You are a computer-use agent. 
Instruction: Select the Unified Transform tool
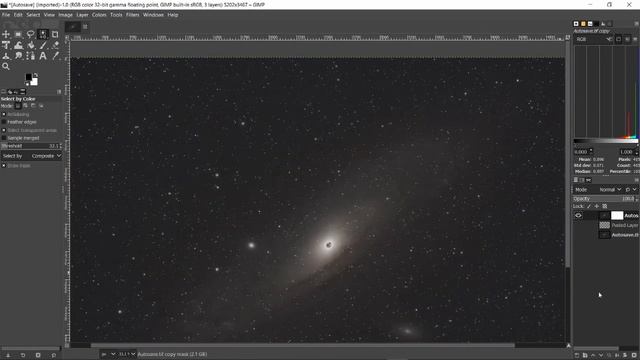tap(6, 45)
